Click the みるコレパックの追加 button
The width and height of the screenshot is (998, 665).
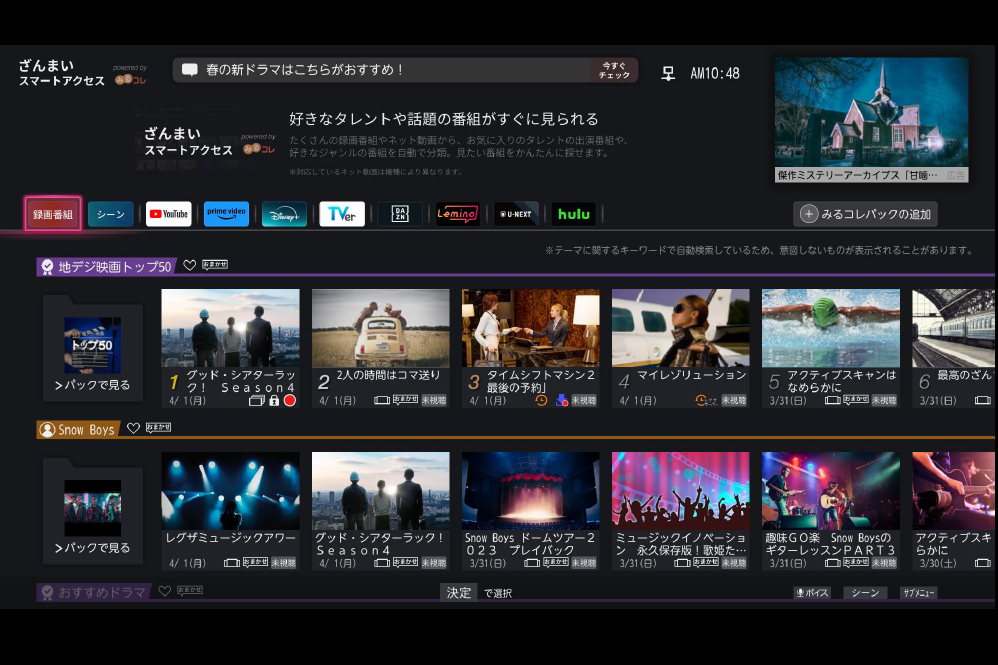point(865,214)
